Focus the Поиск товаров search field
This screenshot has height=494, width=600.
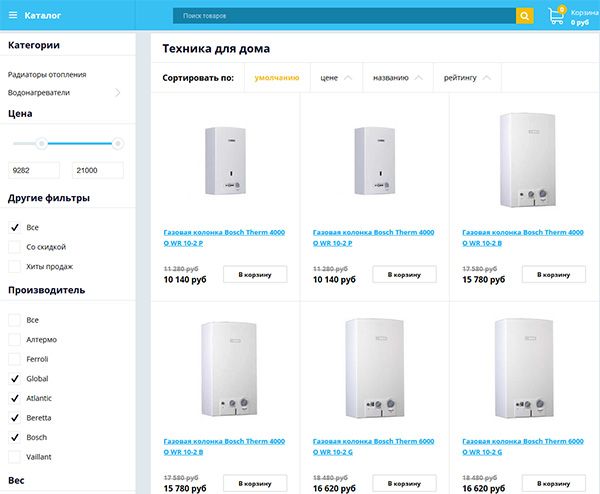point(343,16)
